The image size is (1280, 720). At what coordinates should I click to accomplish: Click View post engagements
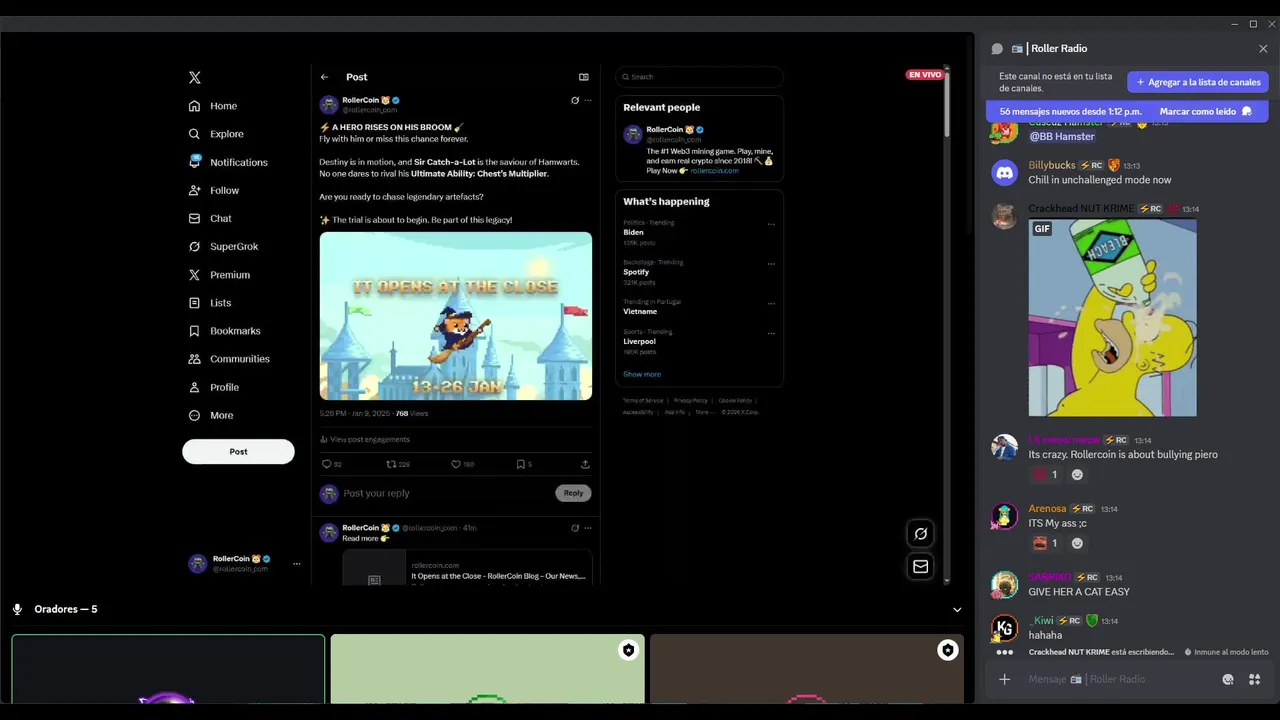pyautogui.click(x=365, y=439)
